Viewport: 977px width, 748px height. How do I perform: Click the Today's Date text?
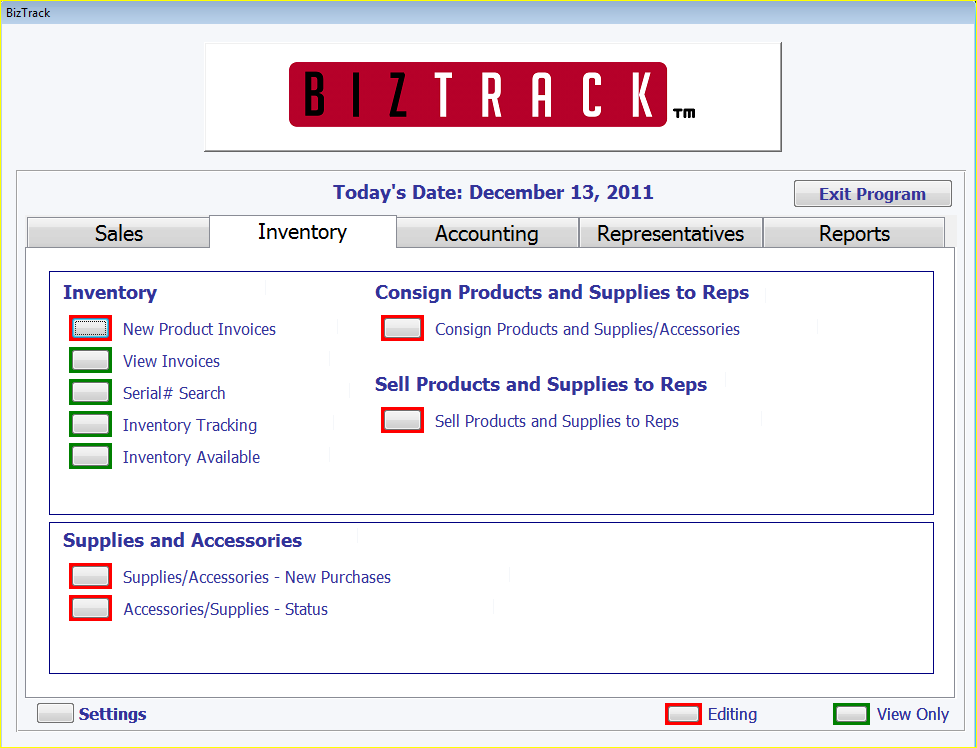493,192
